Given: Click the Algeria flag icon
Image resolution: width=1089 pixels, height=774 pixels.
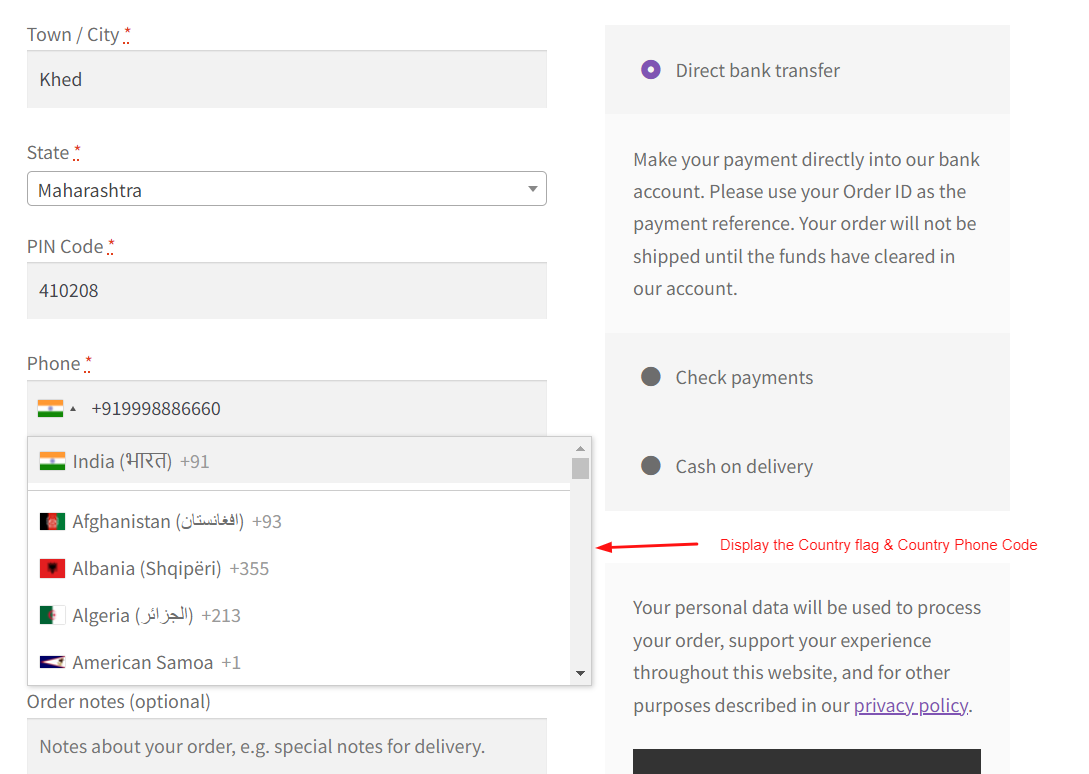Looking at the screenshot, I should tap(52, 615).
